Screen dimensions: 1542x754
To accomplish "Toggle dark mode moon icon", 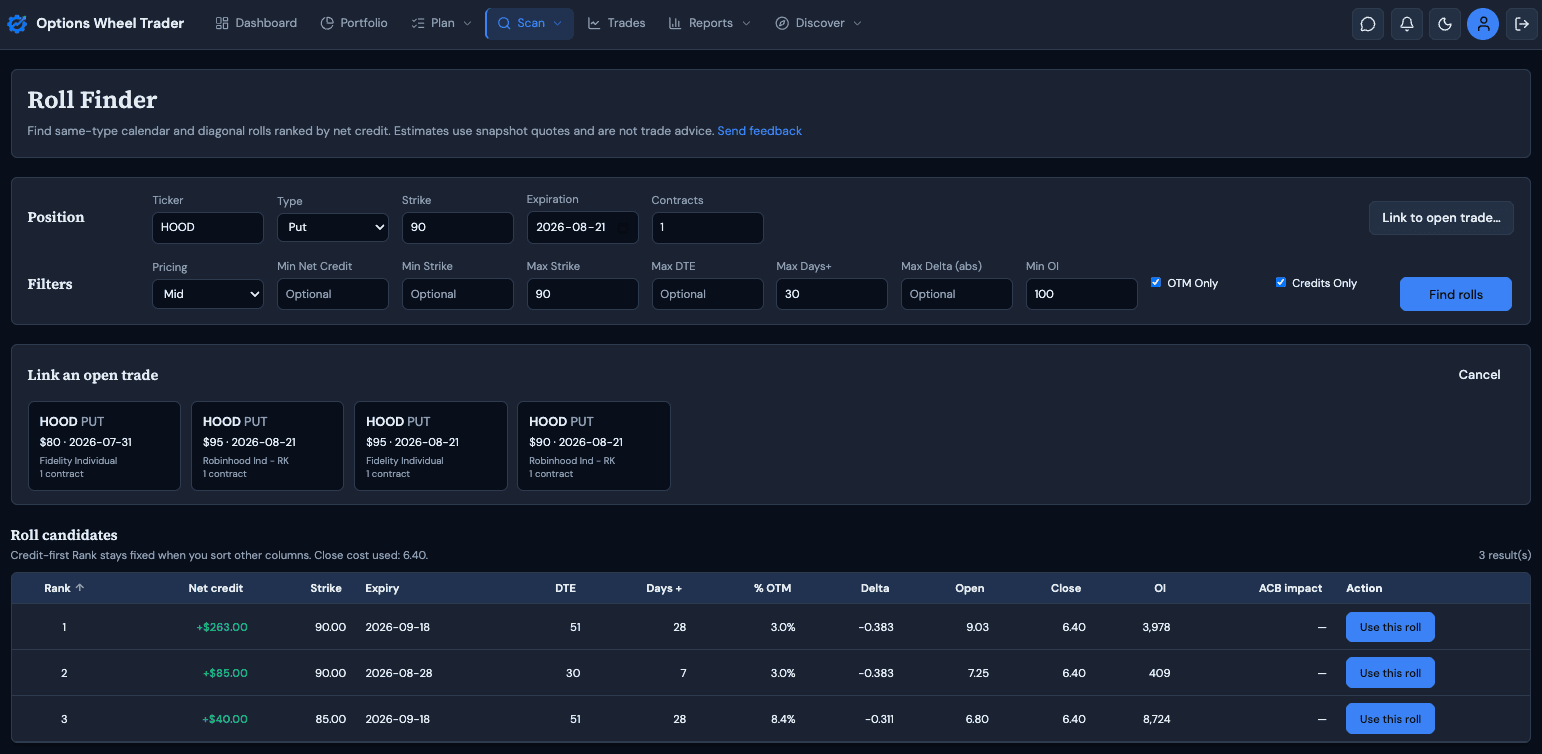I will point(1445,24).
